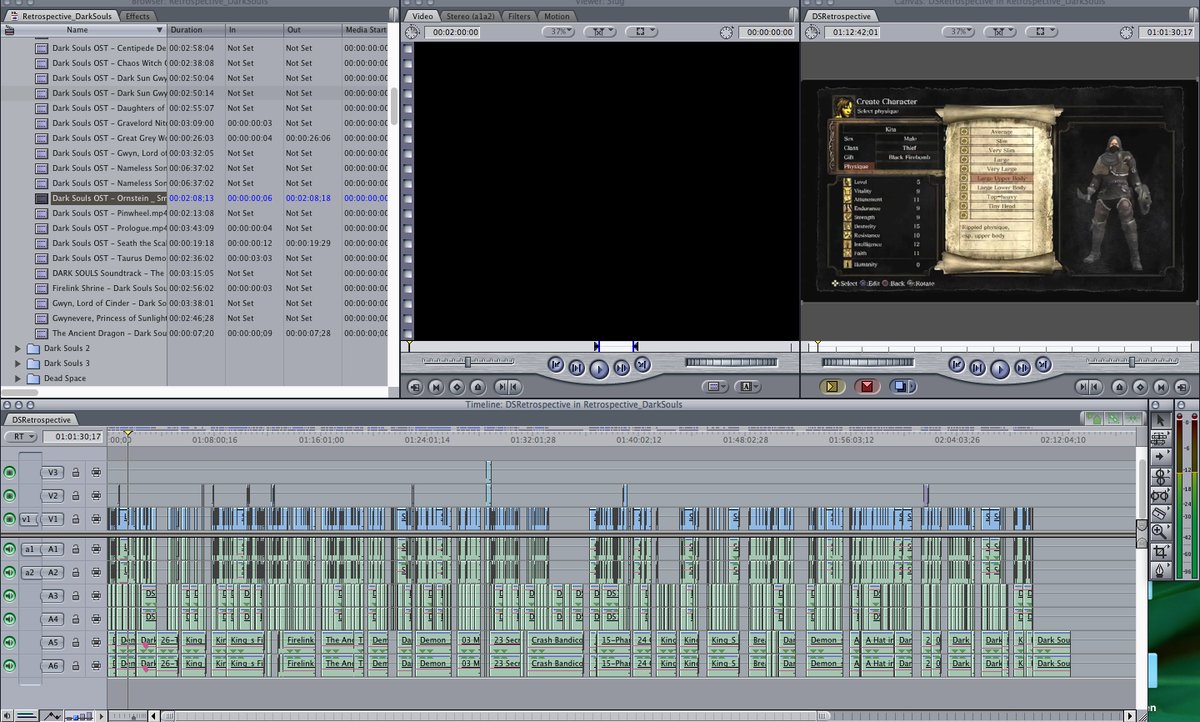
Task: Select the Zoom magnifier tool
Action: [x=1160, y=532]
